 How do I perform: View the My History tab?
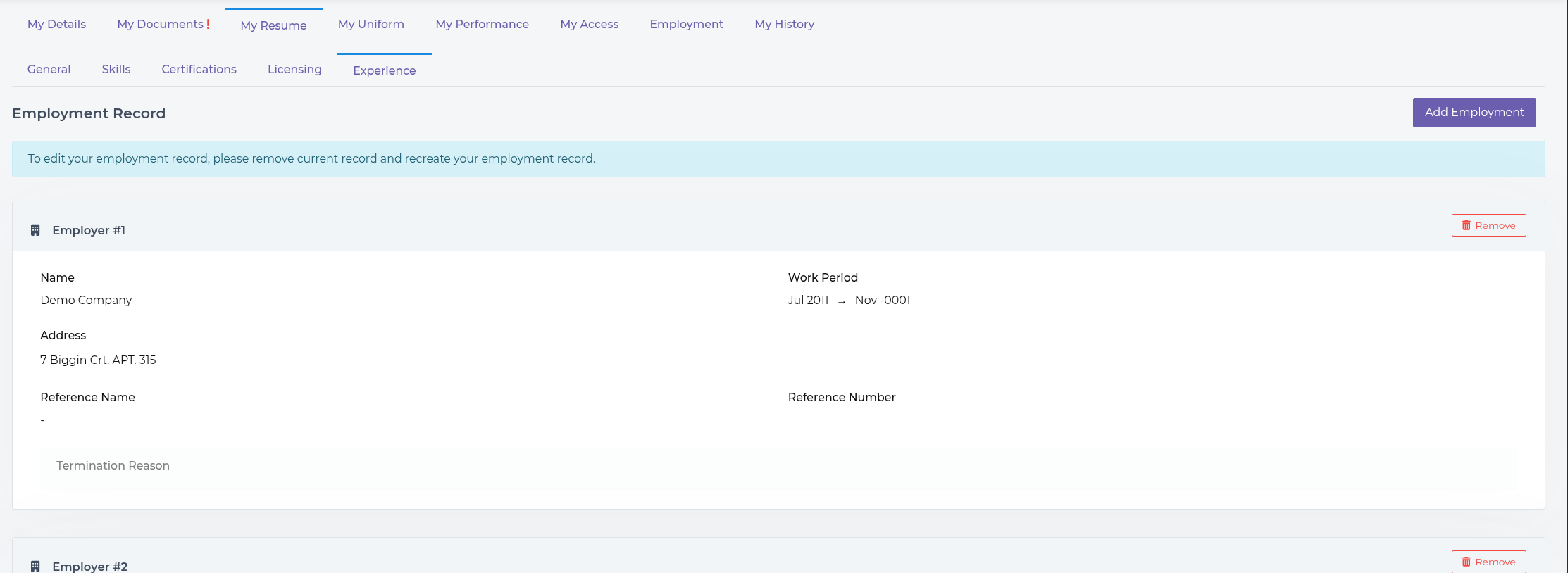click(x=785, y=24)
